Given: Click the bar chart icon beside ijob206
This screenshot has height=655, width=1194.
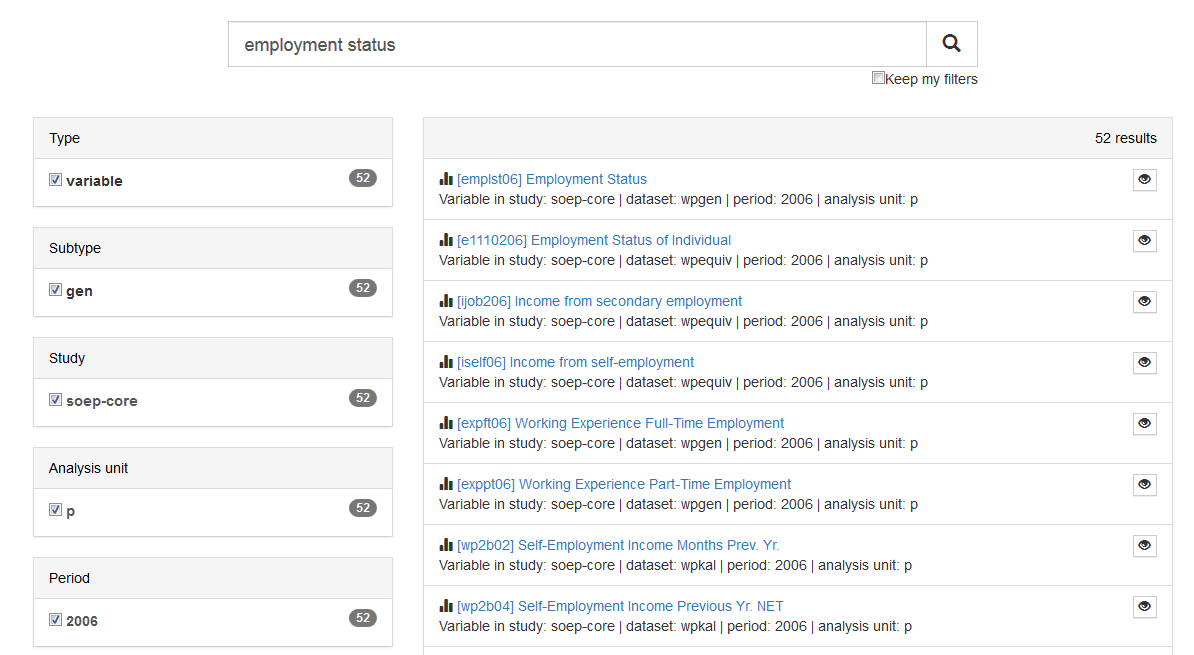Looking at the screenshot, I should (x=446, y=301).
